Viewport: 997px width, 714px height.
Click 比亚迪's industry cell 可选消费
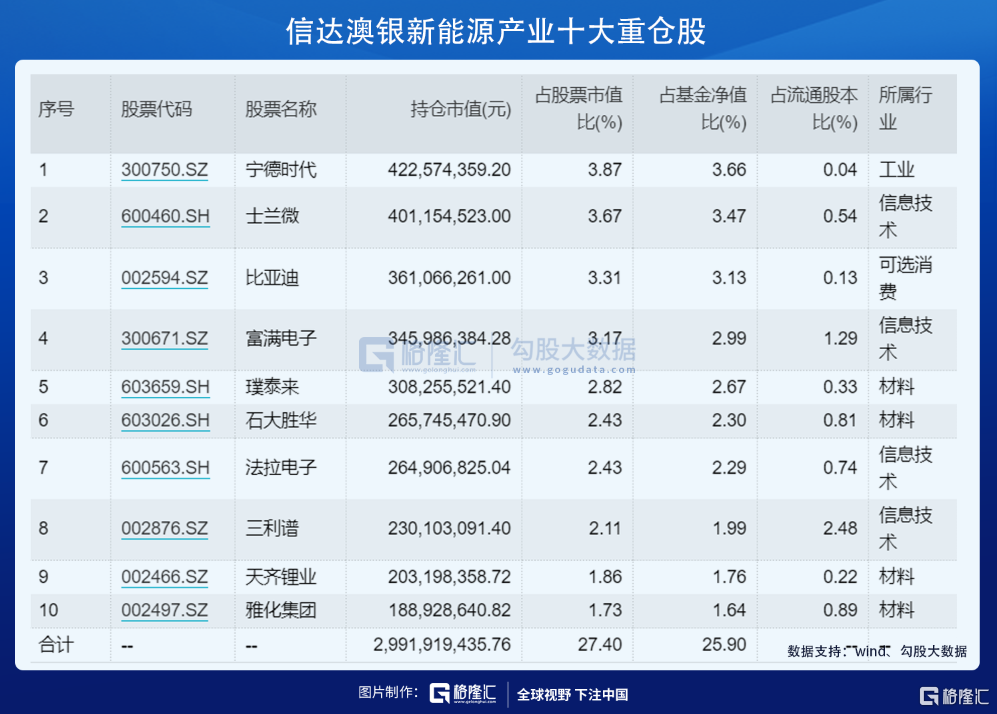pos(905,278)
